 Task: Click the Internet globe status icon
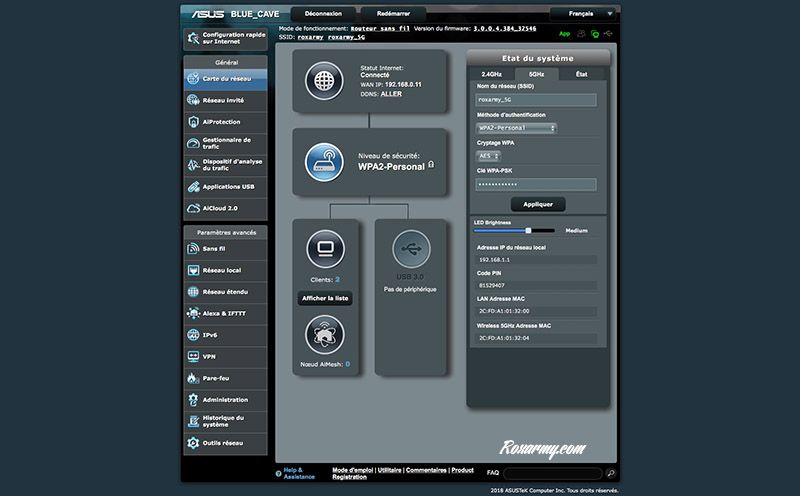tap(324, 80)
